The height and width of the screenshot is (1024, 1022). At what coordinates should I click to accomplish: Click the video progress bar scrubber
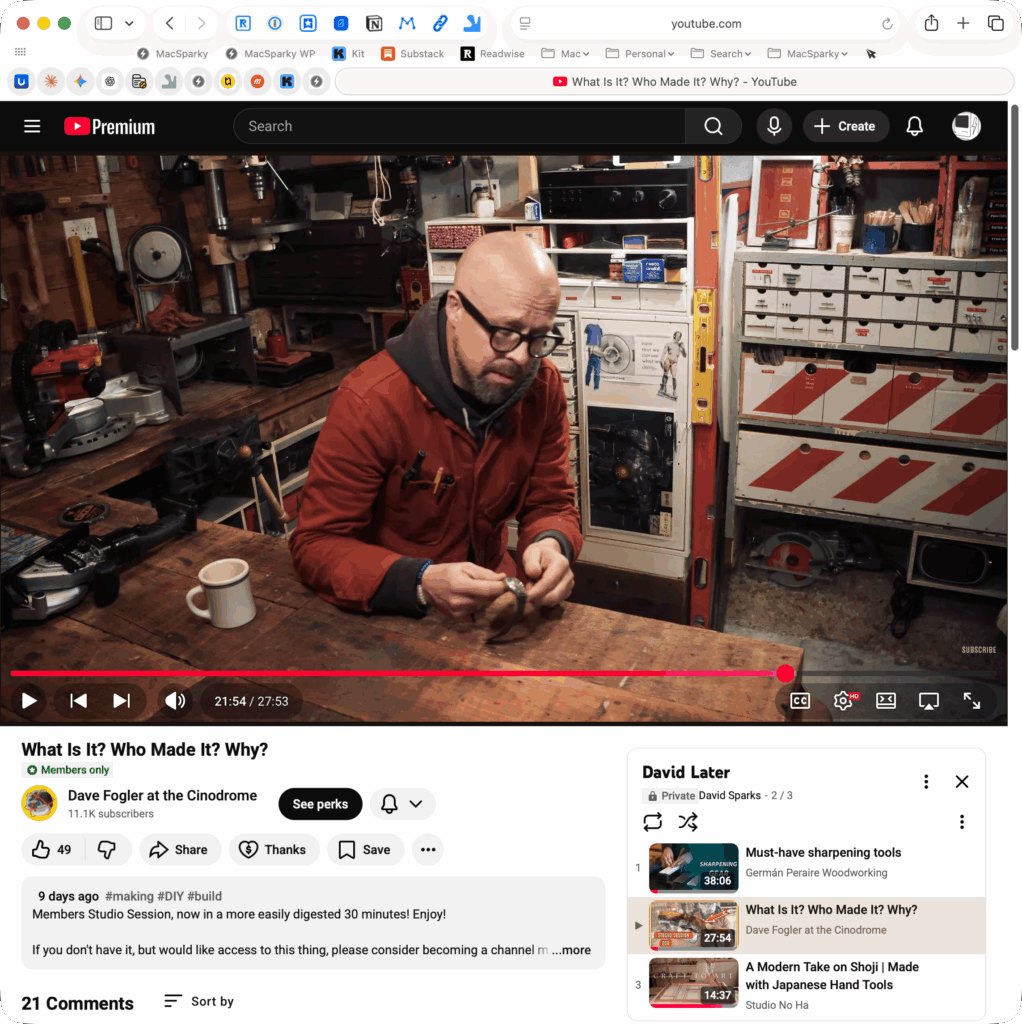[x=785, y=674]
